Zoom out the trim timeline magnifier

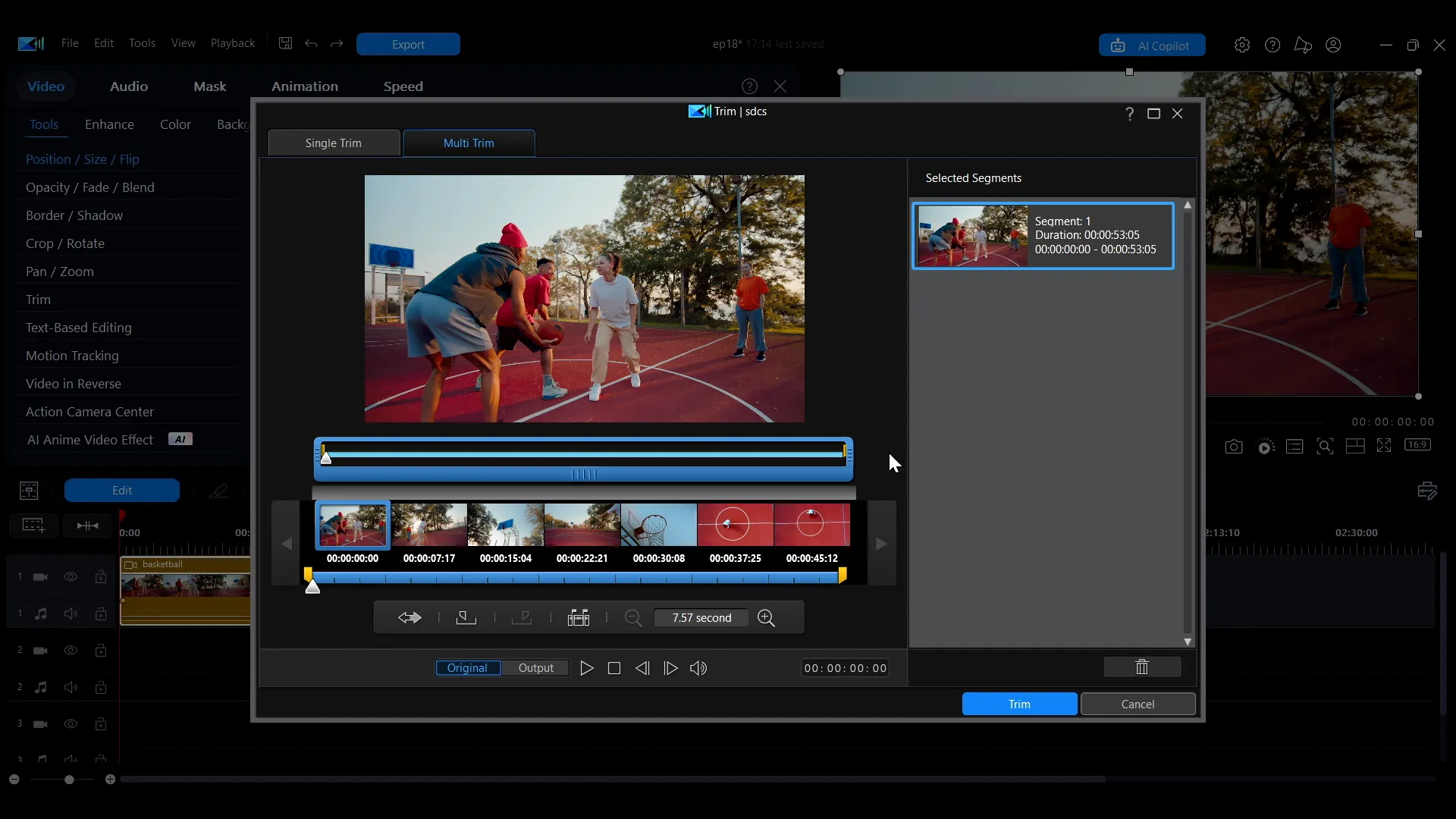coord(633,618)
